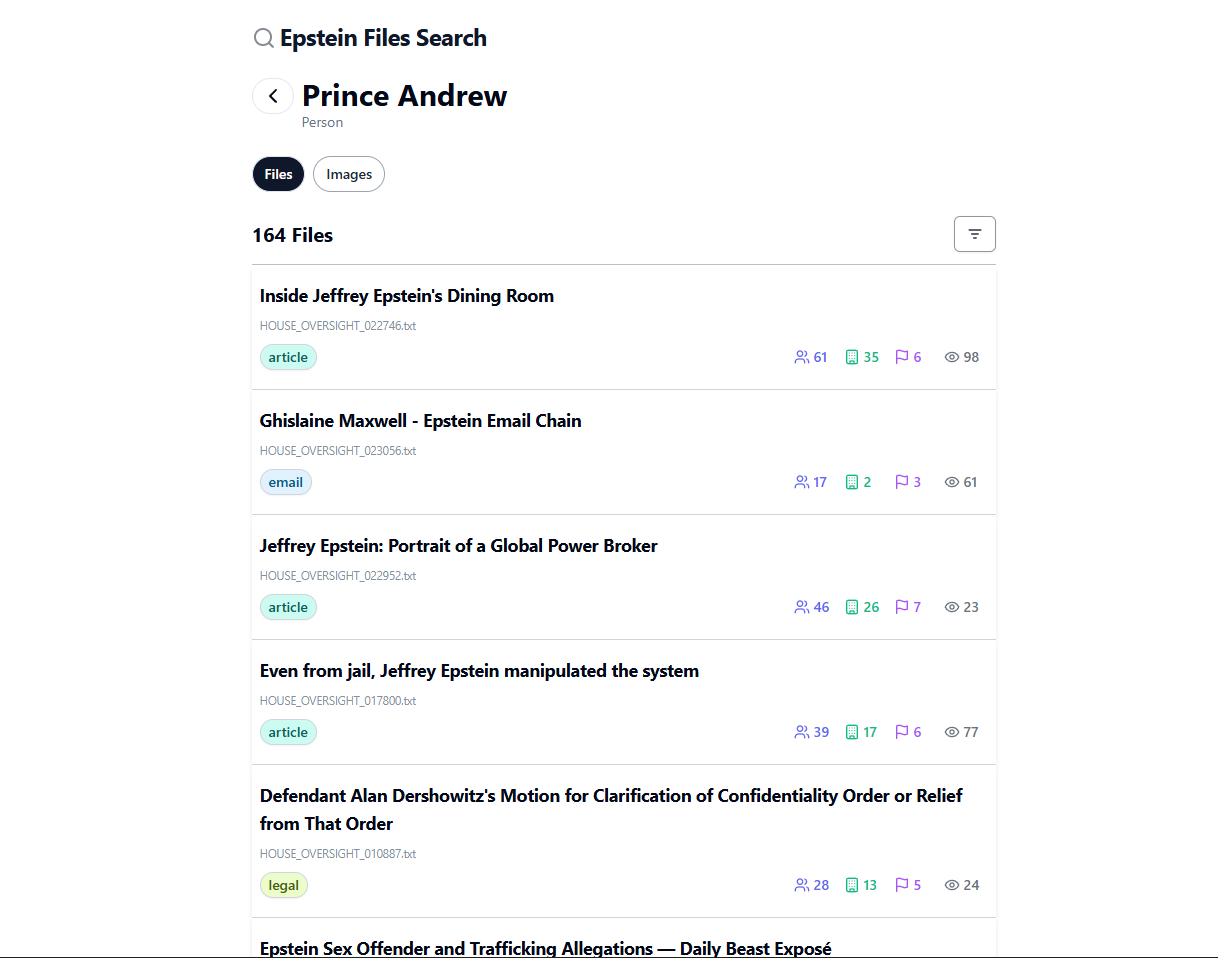
Task: Select the Files tab
Action: pyautogui.click(x=278, y=173)
